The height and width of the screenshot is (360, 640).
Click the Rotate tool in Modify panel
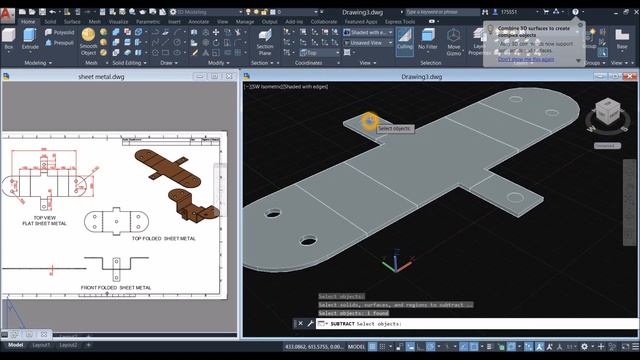click(x=216, y=42)
